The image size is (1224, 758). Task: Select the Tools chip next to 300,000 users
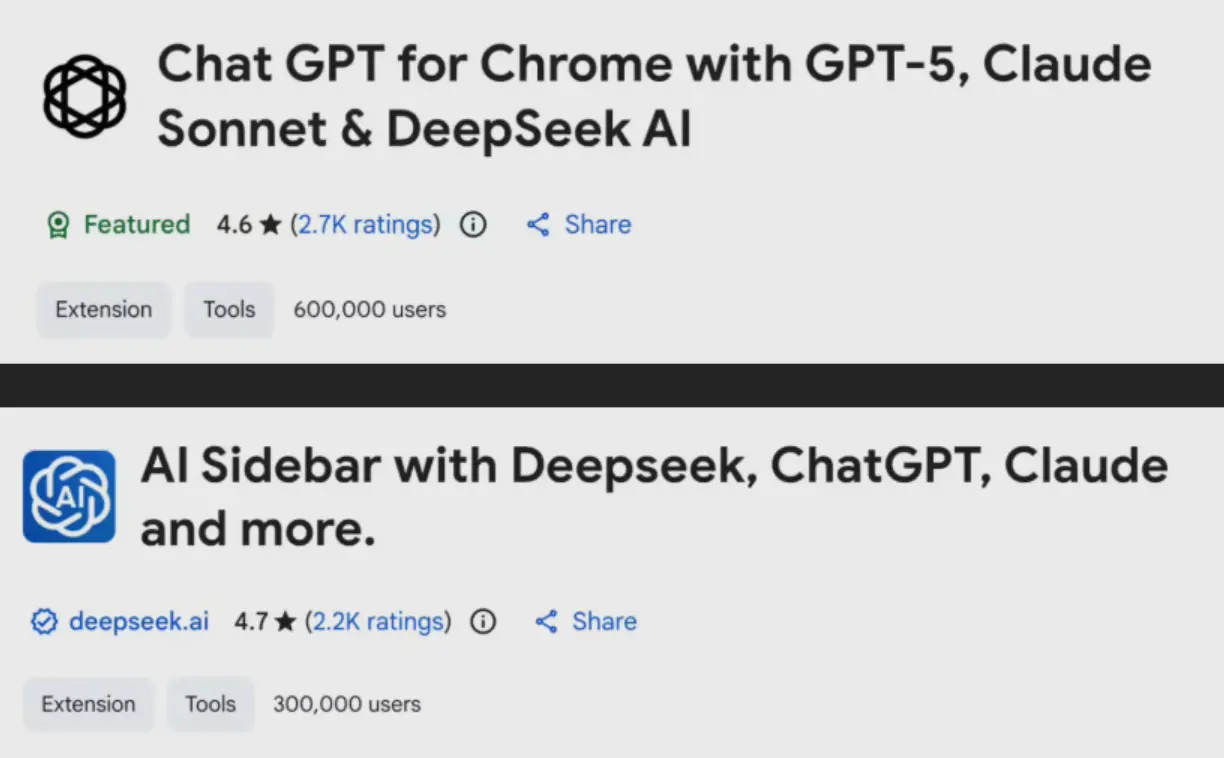[210, 704]
